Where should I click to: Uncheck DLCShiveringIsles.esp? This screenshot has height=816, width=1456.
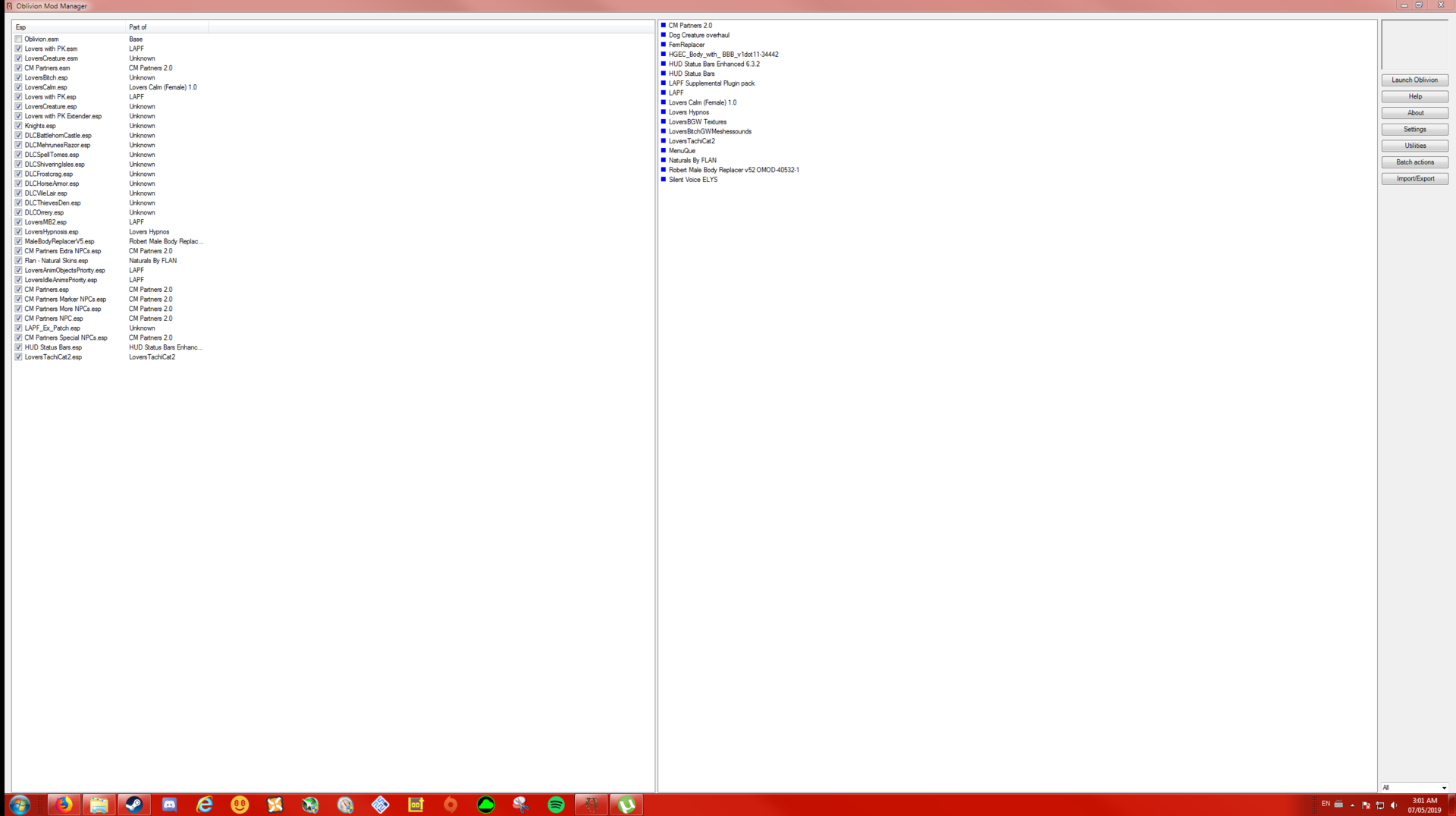(x=18, y=164)
